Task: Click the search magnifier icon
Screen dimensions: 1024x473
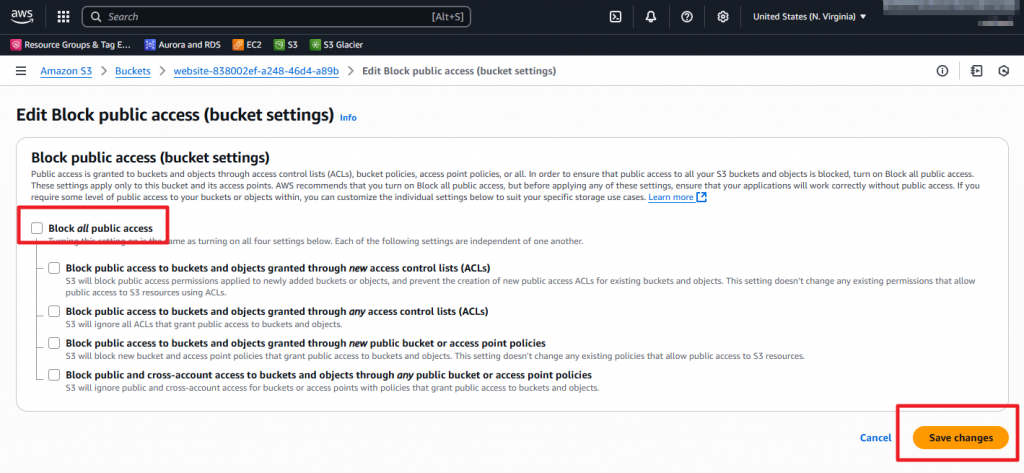Action: point(96,17)
